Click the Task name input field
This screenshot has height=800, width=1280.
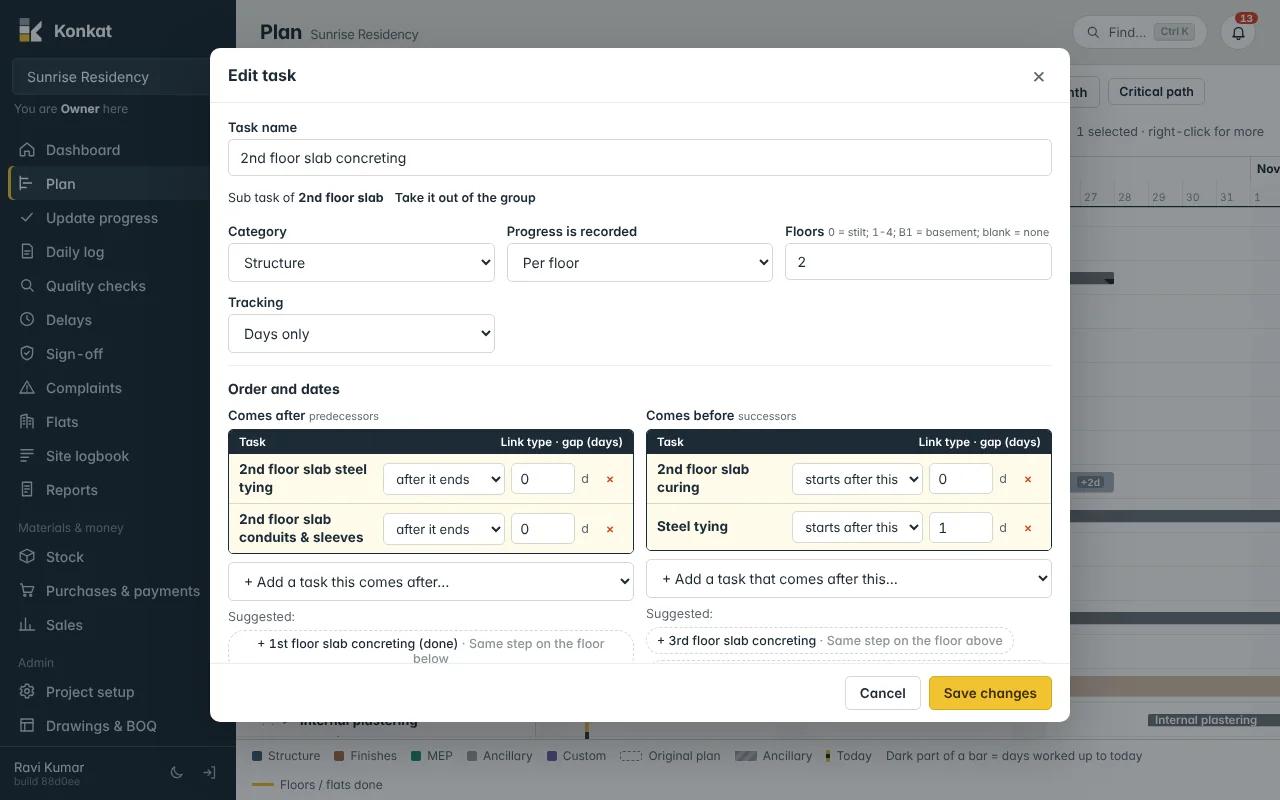tap(640, 158)
